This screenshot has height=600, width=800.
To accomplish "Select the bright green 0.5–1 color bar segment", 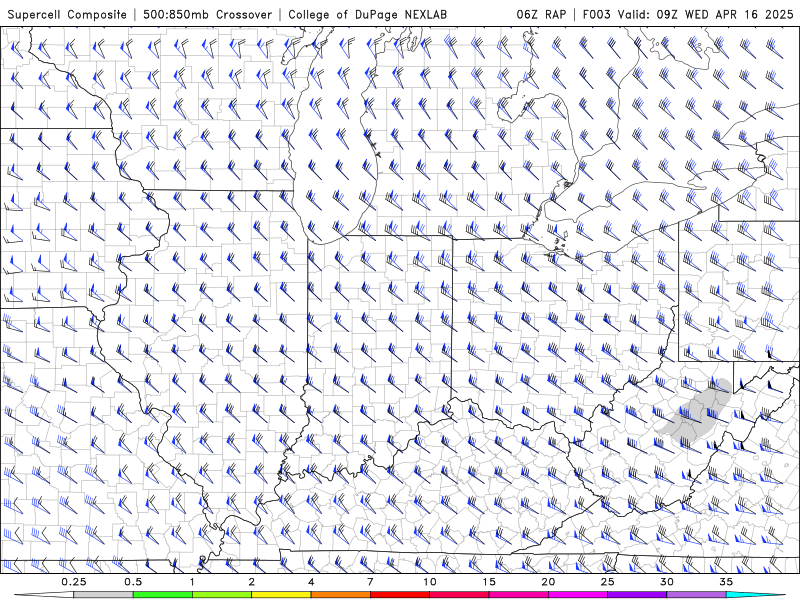I will click(x=163, y=595).
